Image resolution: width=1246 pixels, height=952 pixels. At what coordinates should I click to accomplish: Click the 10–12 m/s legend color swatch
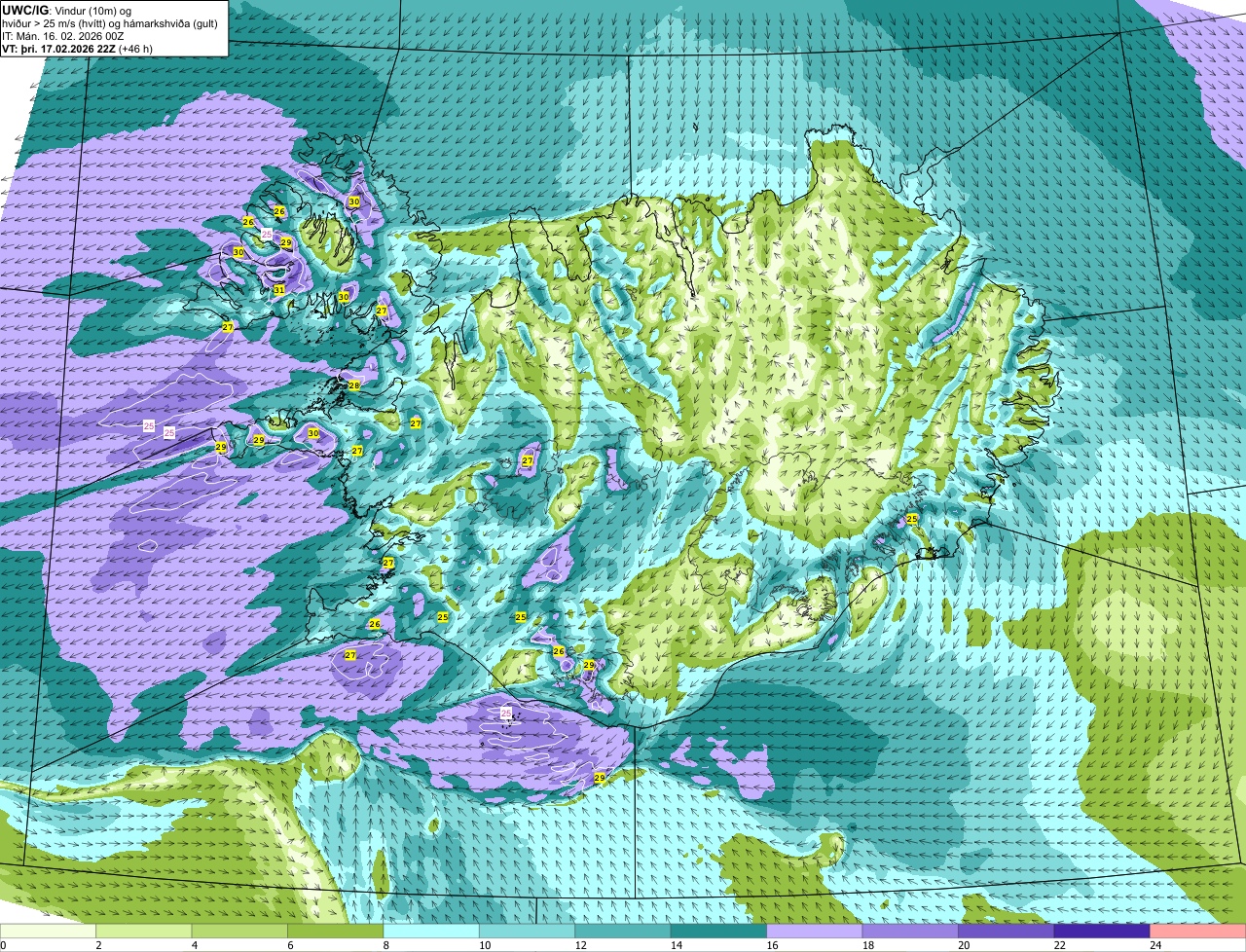[527, 931]
